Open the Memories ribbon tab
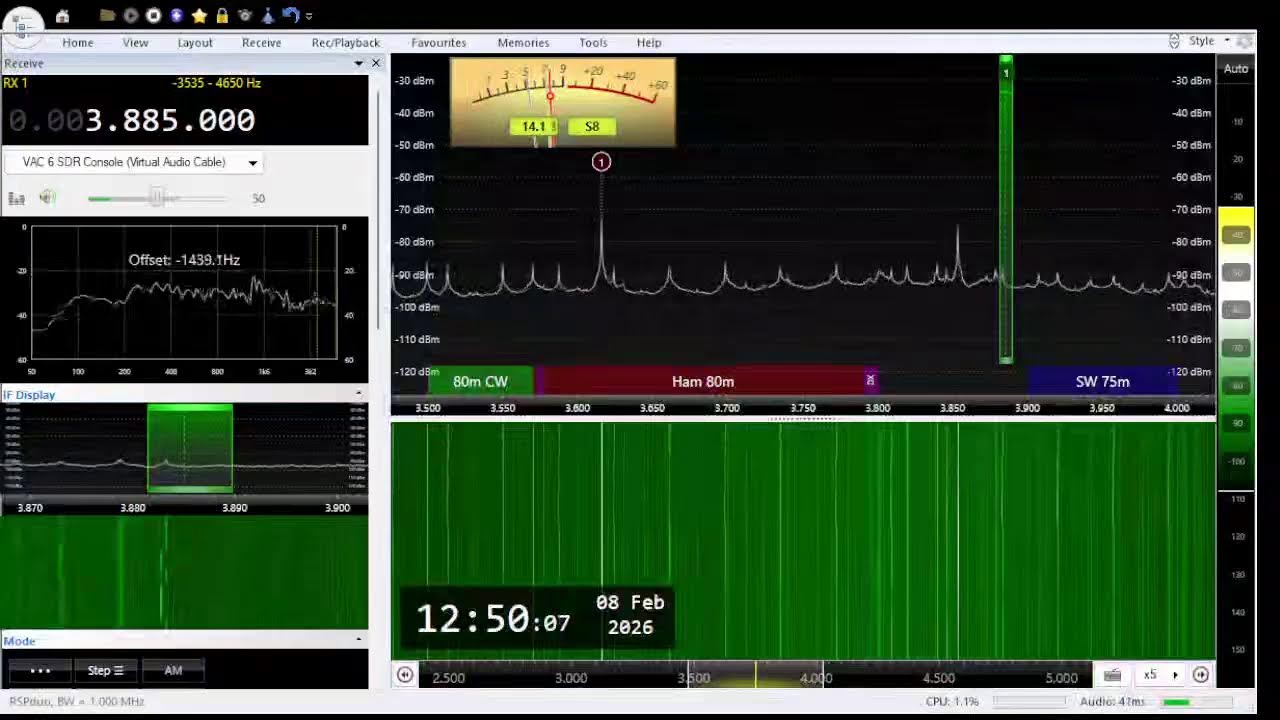This screenshot has height=720, width=1280. pyautogui.click(x=523, y=43)
